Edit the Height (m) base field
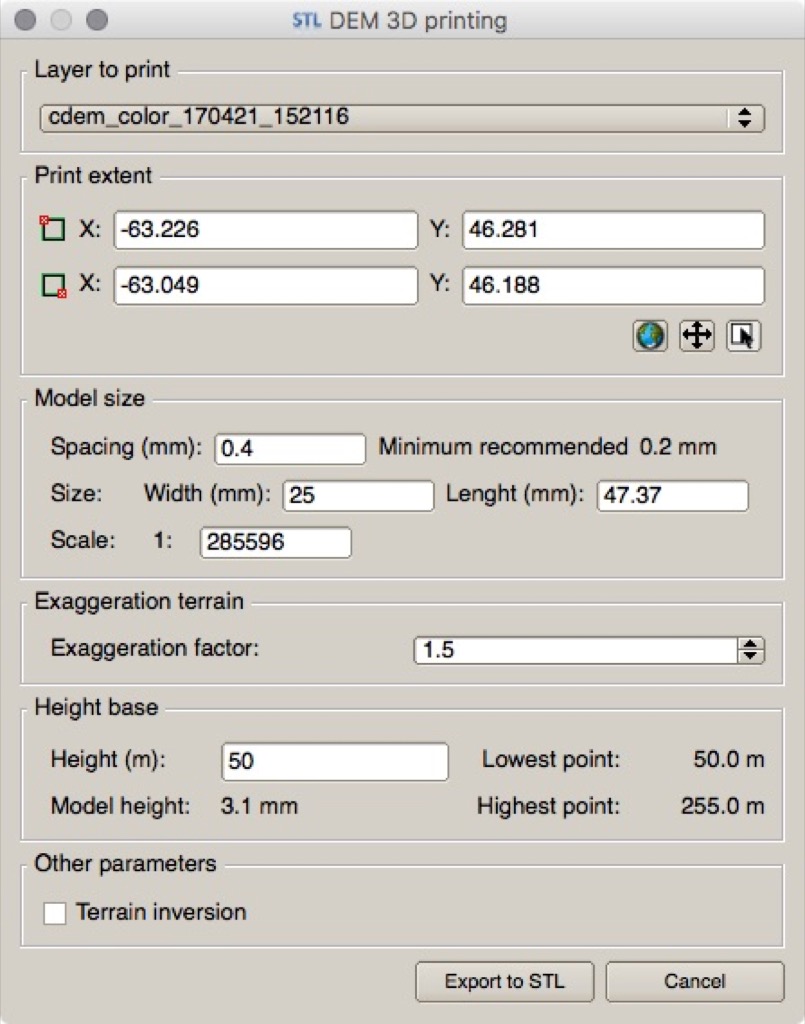 pos(335,761)
